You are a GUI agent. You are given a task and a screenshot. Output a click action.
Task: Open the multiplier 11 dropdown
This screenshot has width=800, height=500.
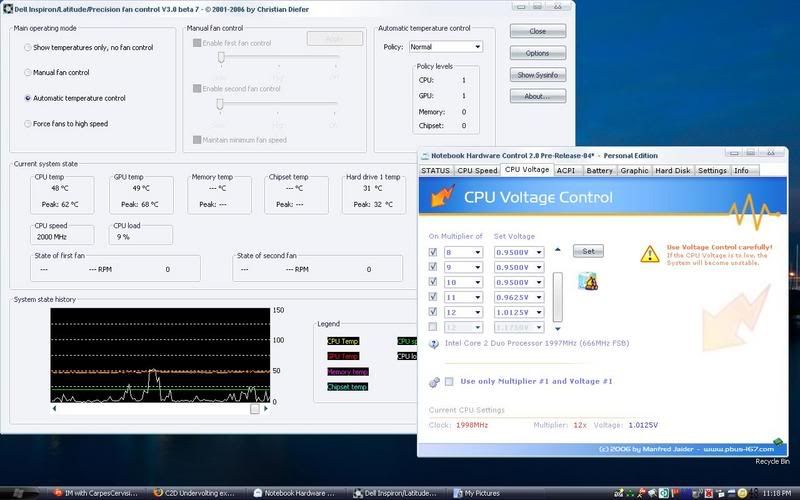click(x=463, y=297)
